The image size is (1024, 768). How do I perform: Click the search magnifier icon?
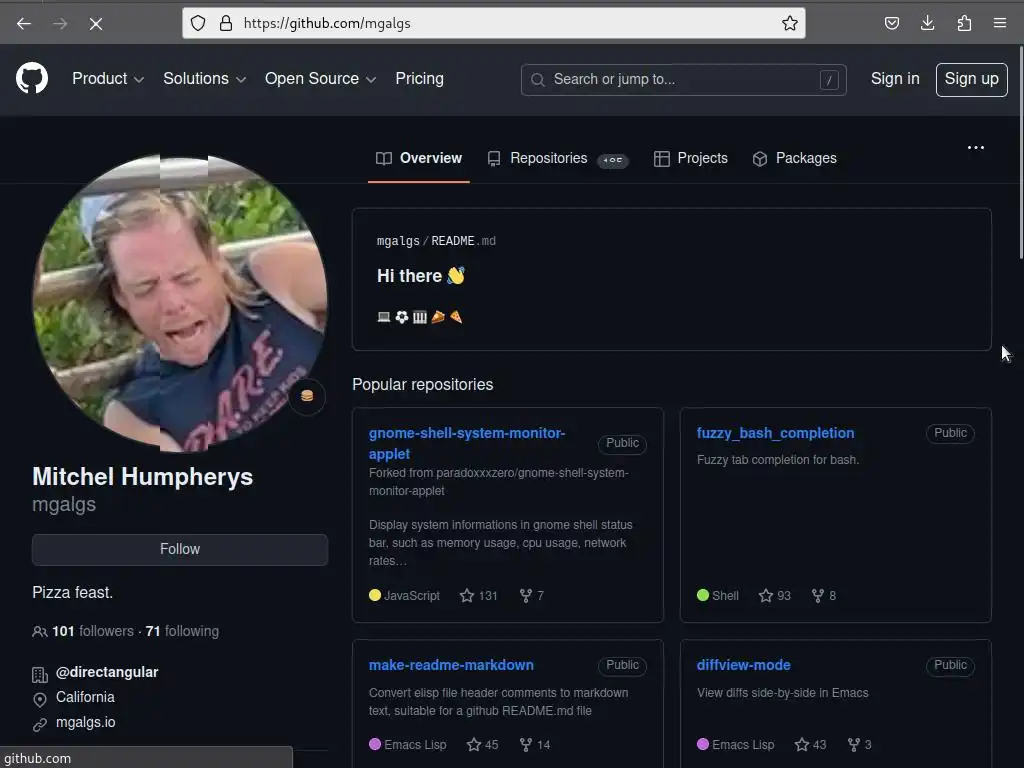(537, 80)
